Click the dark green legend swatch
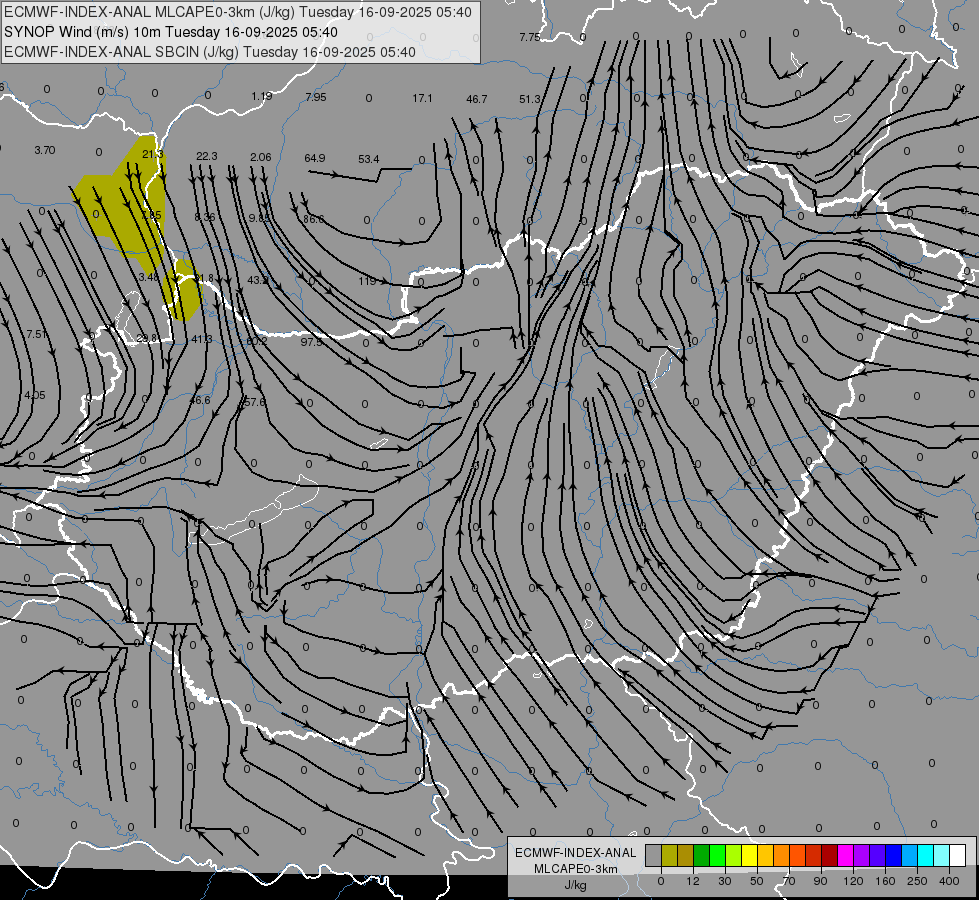The width and height of the screenshot is (979, 900). point(701,855)
